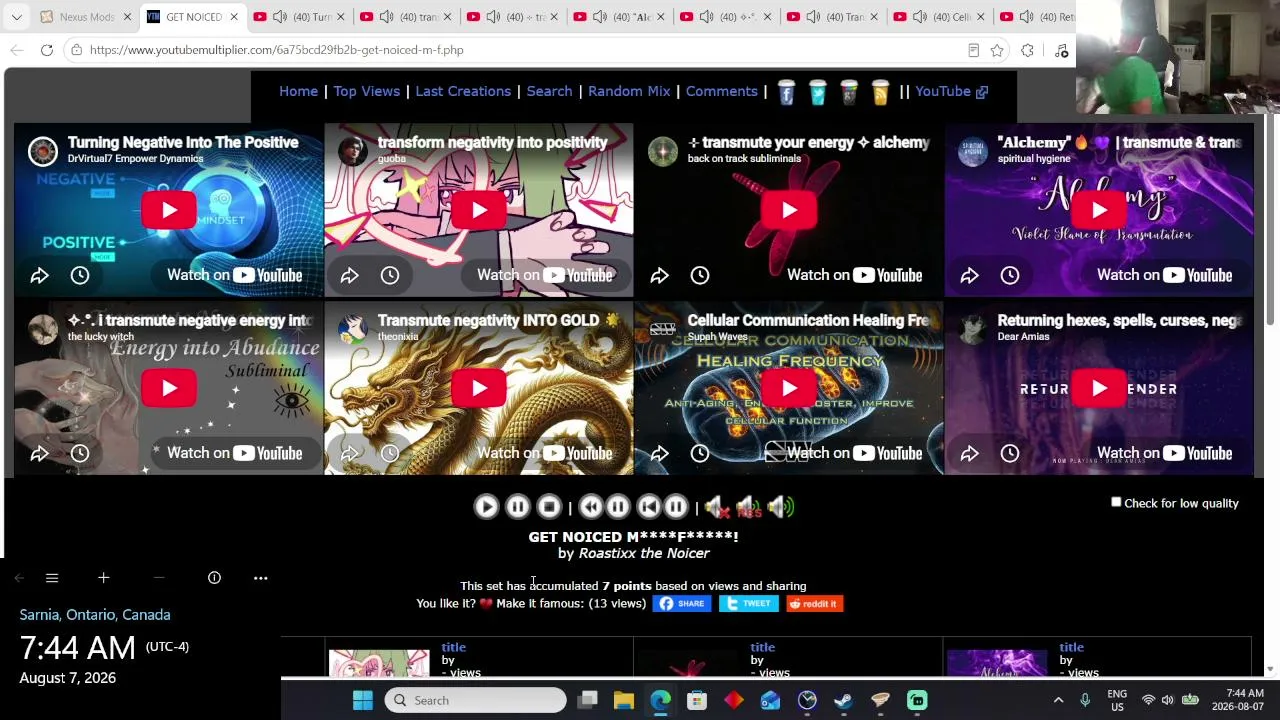This screenshot has width=1280, height=720.
Task: Show hidden icons in the system tray
Action: (x=1058, y=700)
